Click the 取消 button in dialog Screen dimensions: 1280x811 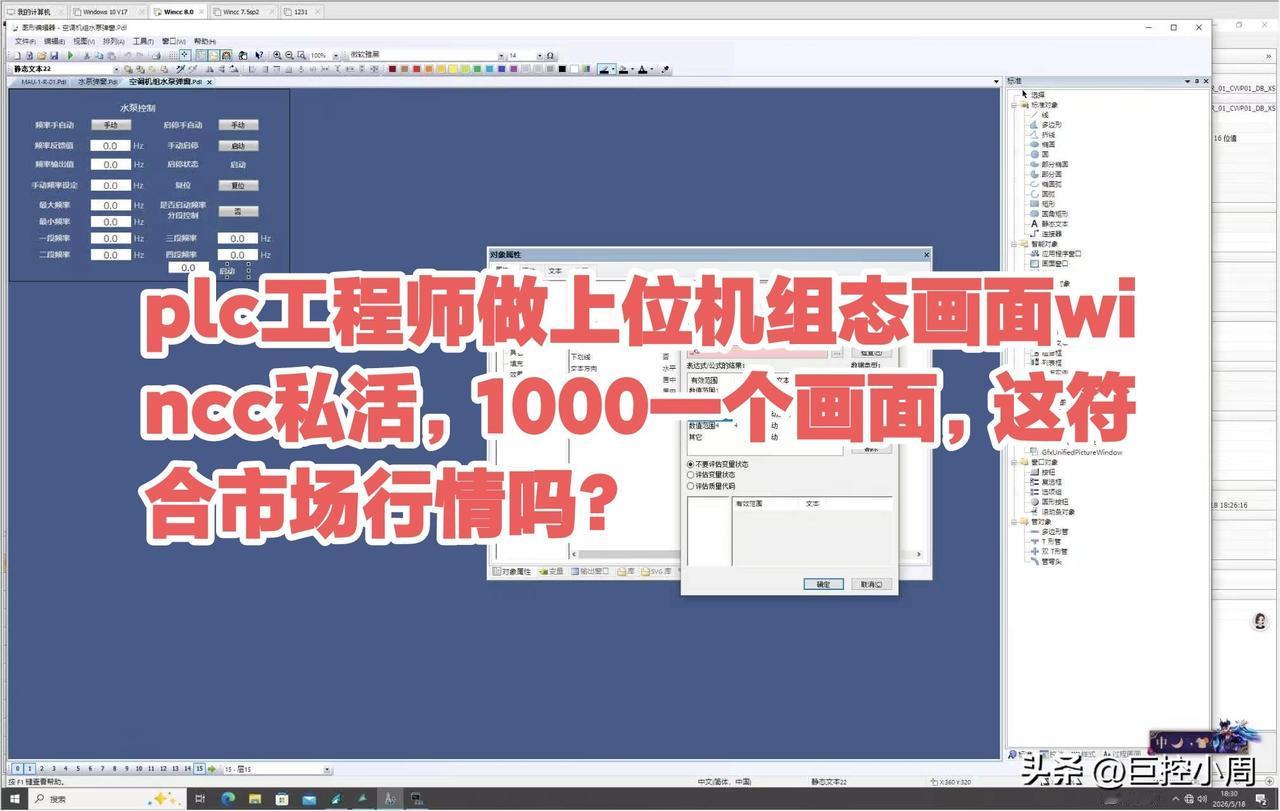tap(870, 584)
